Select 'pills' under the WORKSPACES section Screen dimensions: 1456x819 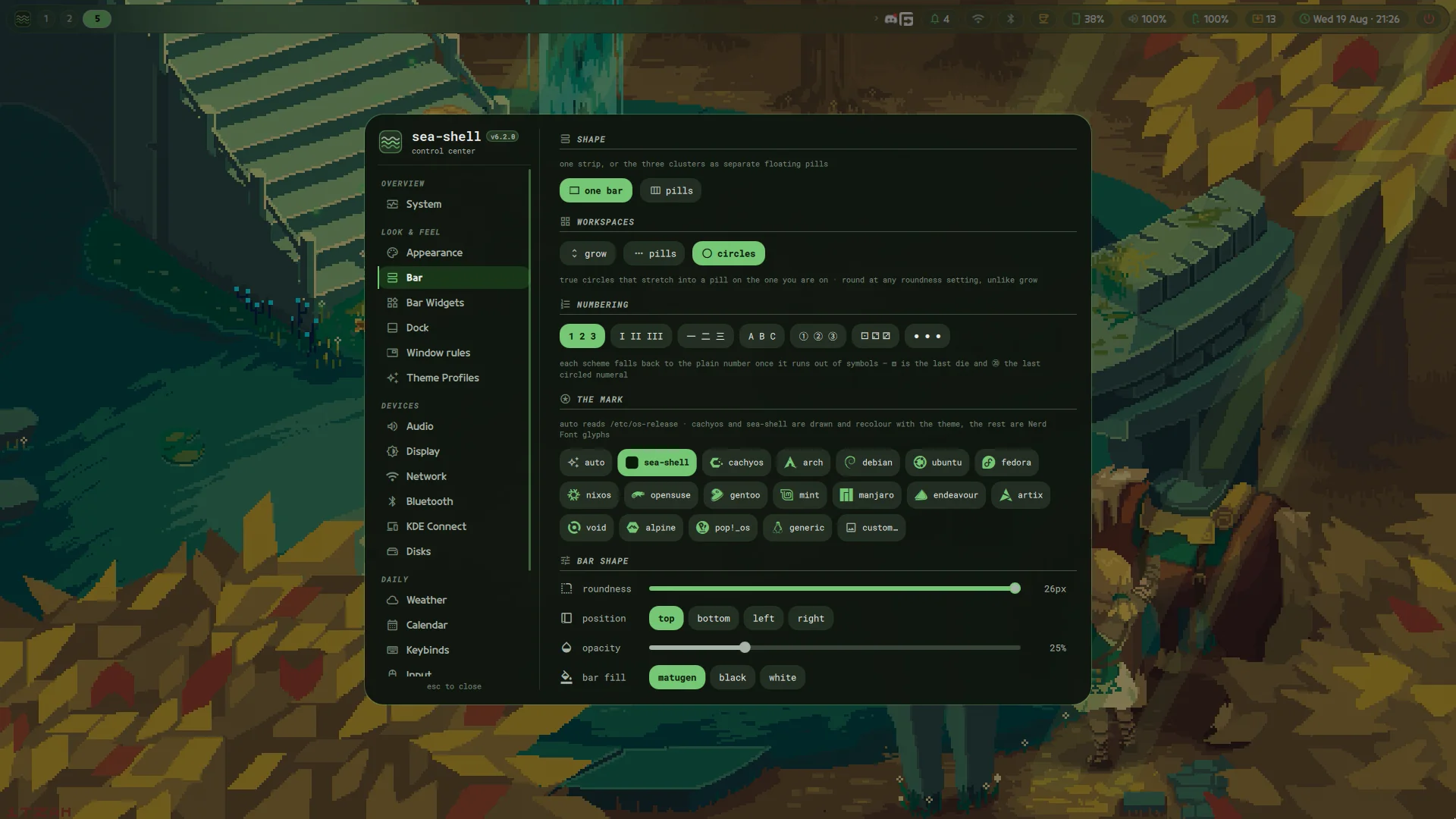[x=654, y=254]
